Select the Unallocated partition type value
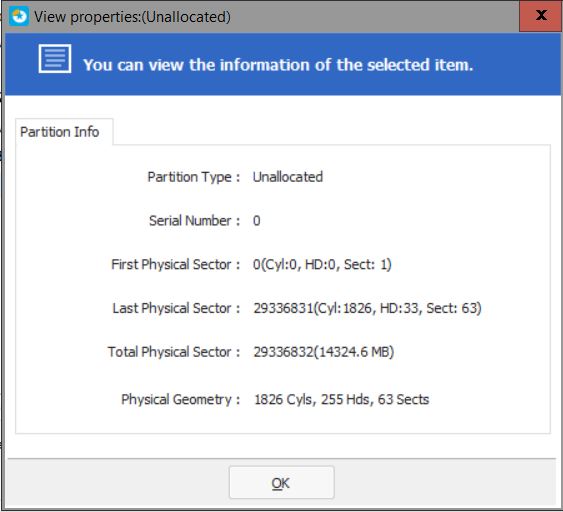563x512 pixels. (x=288, y=177)
